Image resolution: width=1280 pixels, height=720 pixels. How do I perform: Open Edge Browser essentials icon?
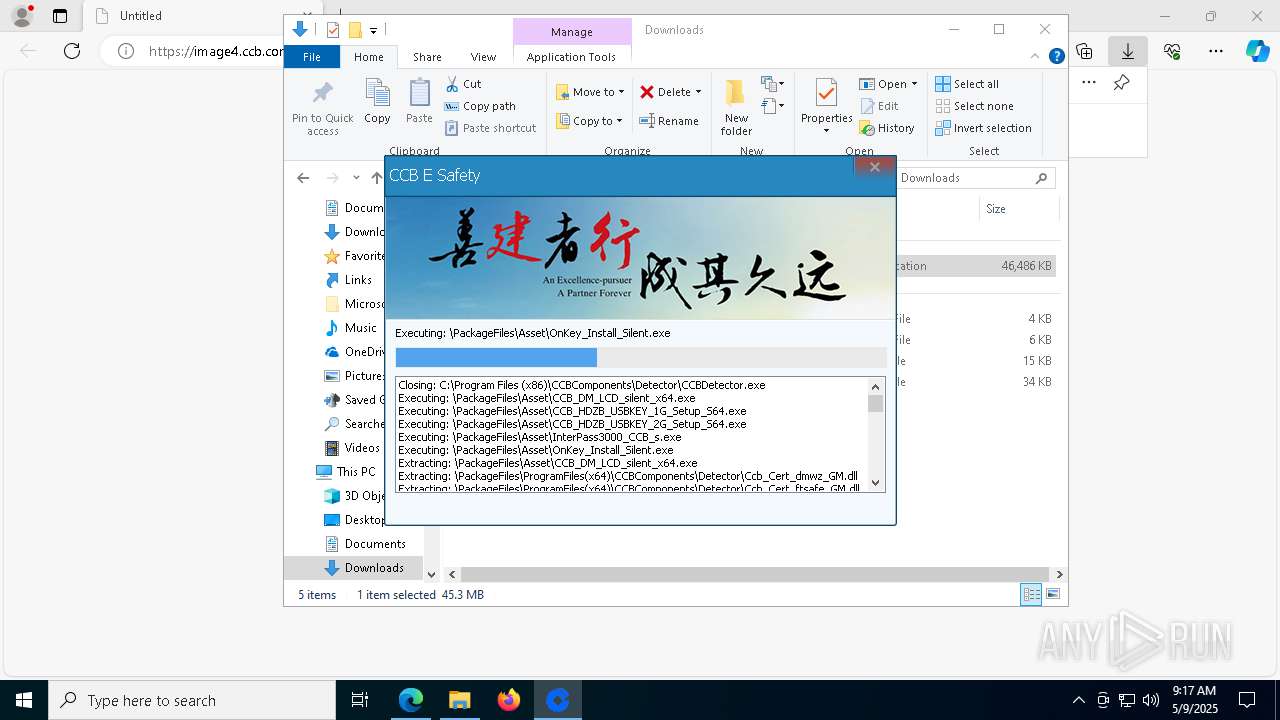[x=1172, y=51]
